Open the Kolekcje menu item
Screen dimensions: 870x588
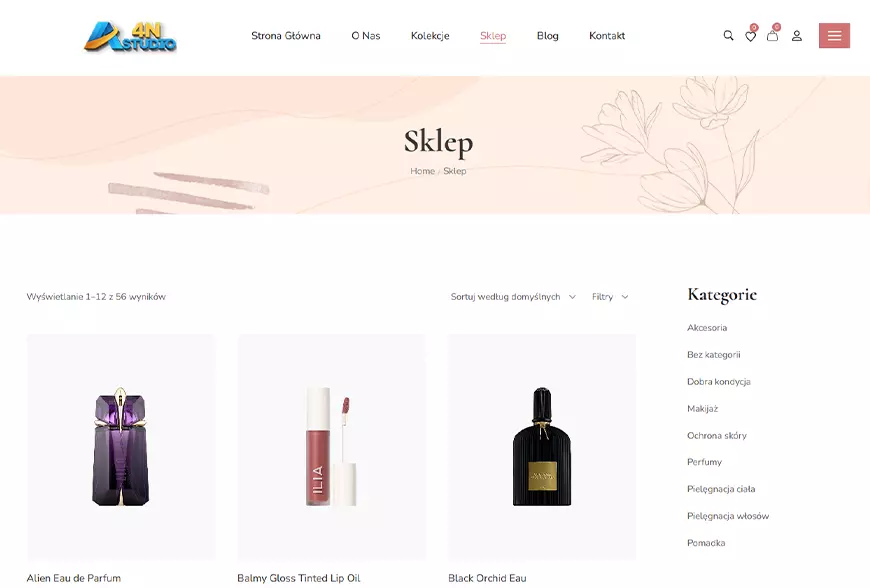[430, 36]
